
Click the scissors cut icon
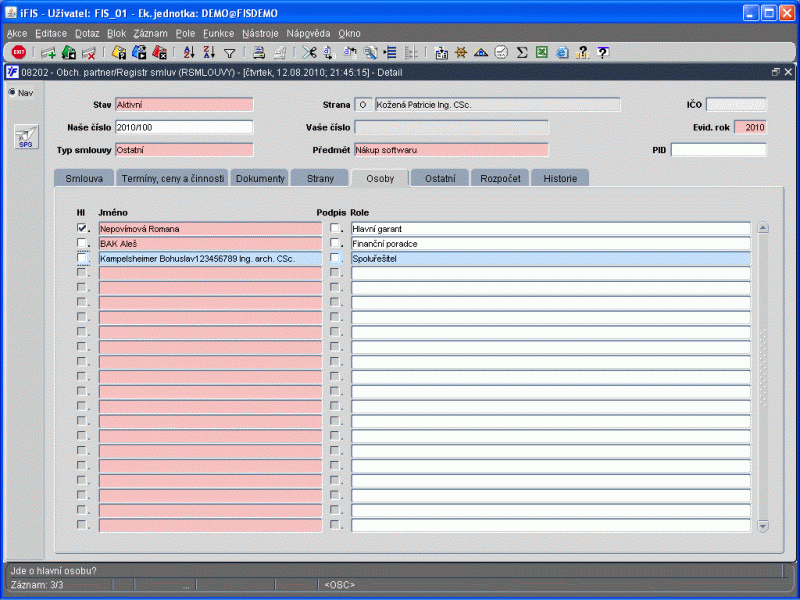click(x=309, y=52)
